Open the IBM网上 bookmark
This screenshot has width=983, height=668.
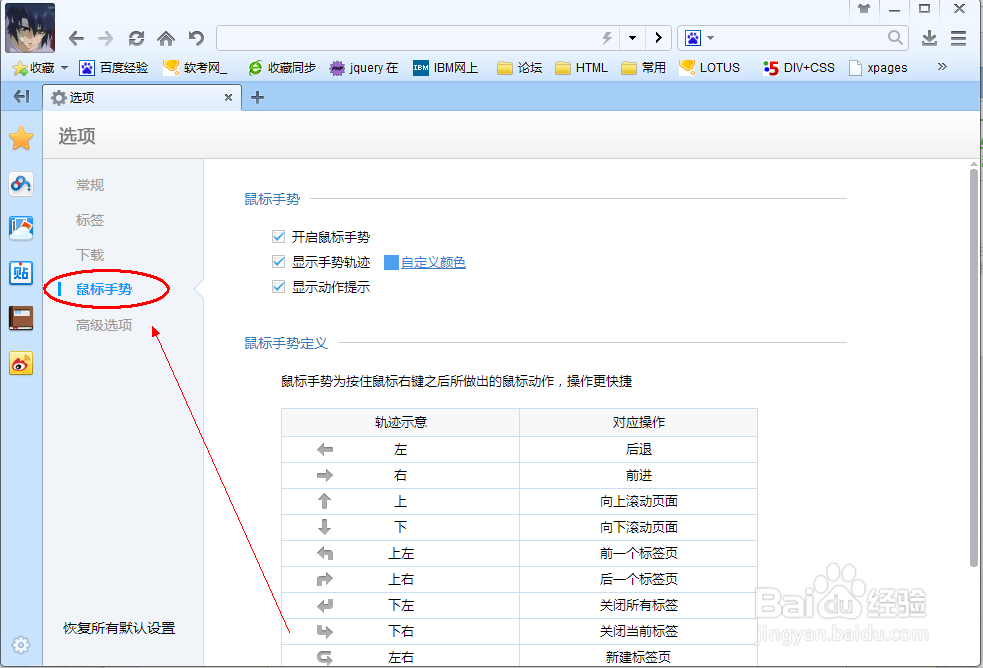(x=446, y=68)
